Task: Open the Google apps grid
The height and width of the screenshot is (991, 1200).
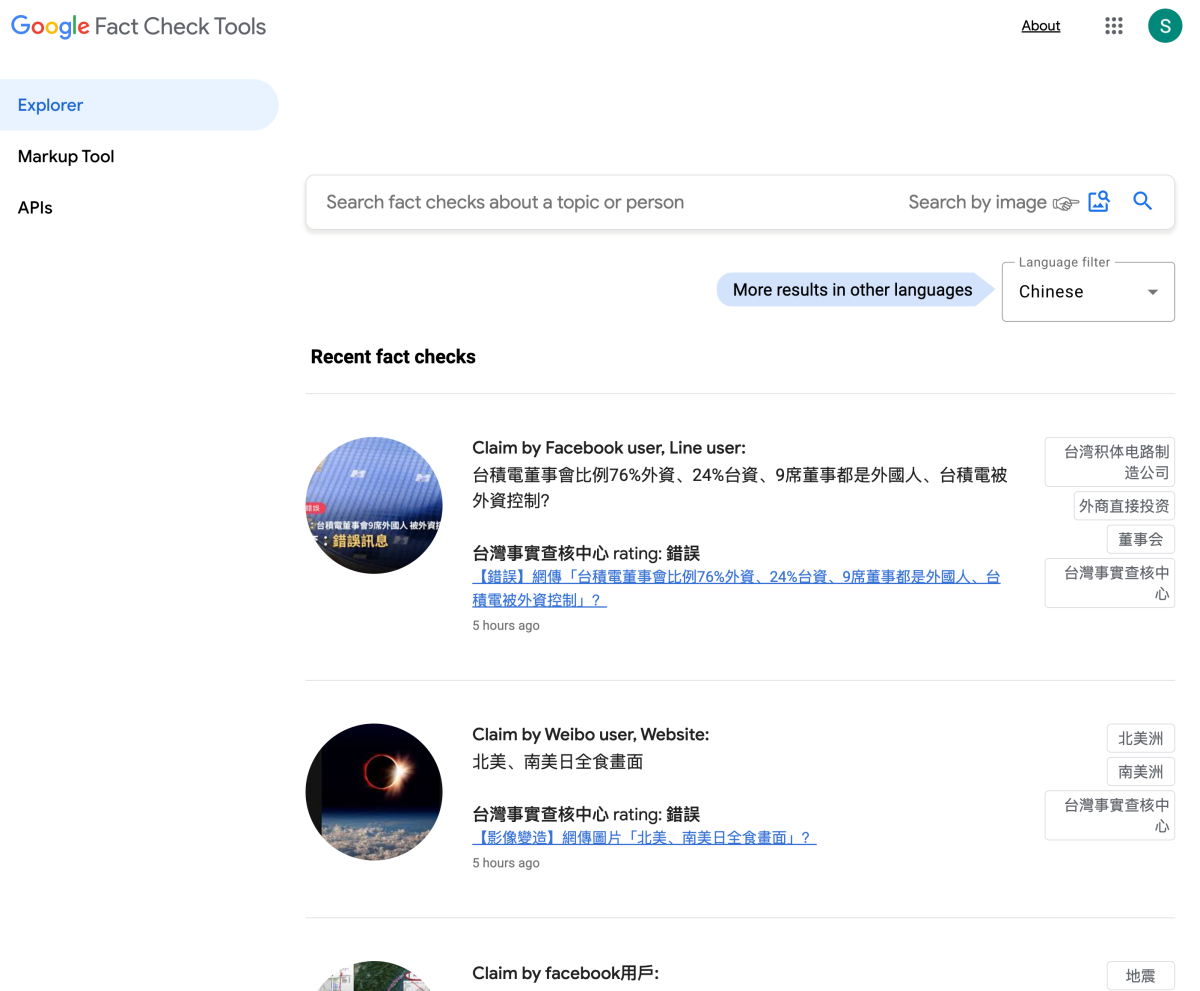Action: pyautogui.click(x=1114, y=26)
